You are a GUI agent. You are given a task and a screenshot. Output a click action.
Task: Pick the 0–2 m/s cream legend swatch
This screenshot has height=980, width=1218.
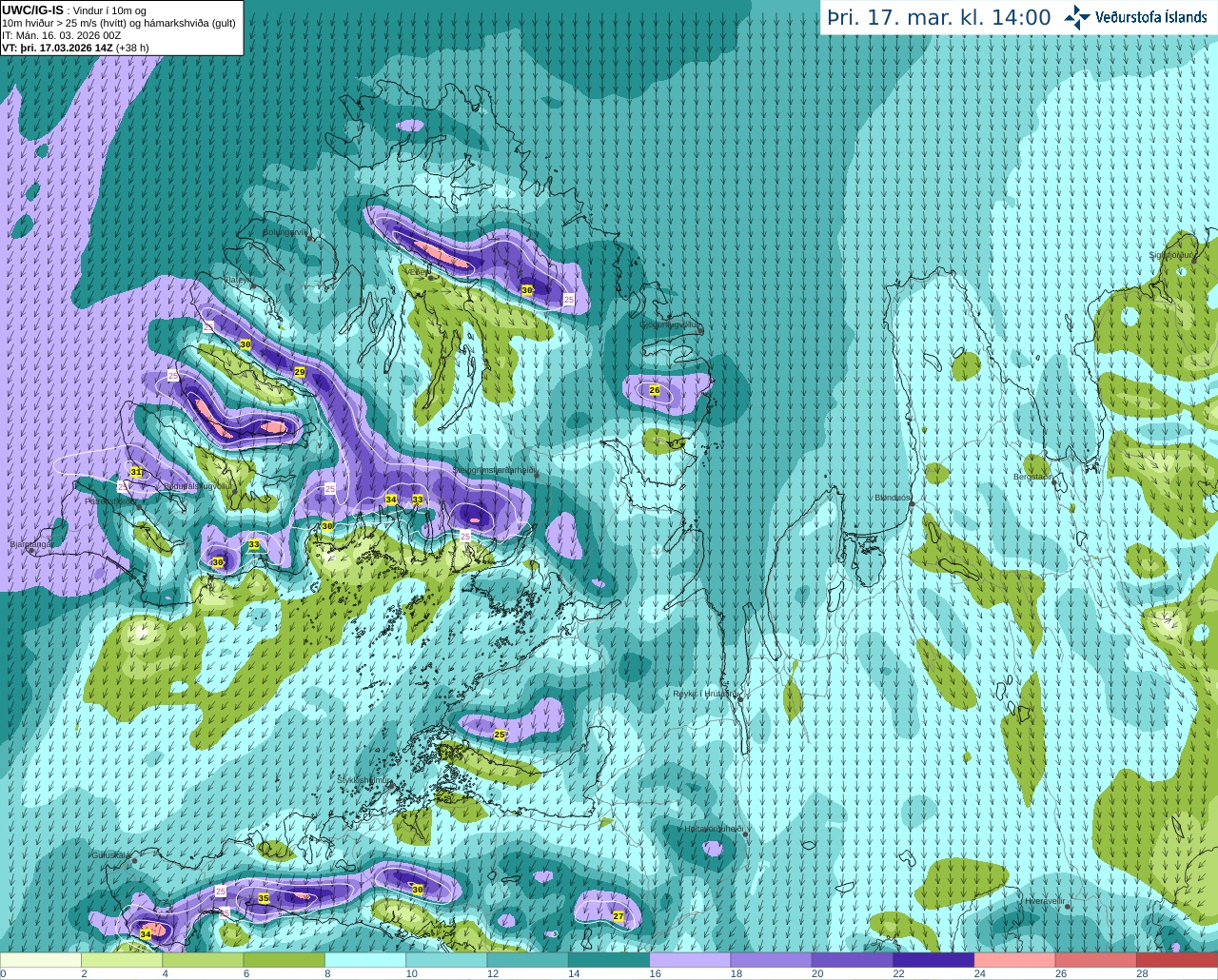pos(41,960)
